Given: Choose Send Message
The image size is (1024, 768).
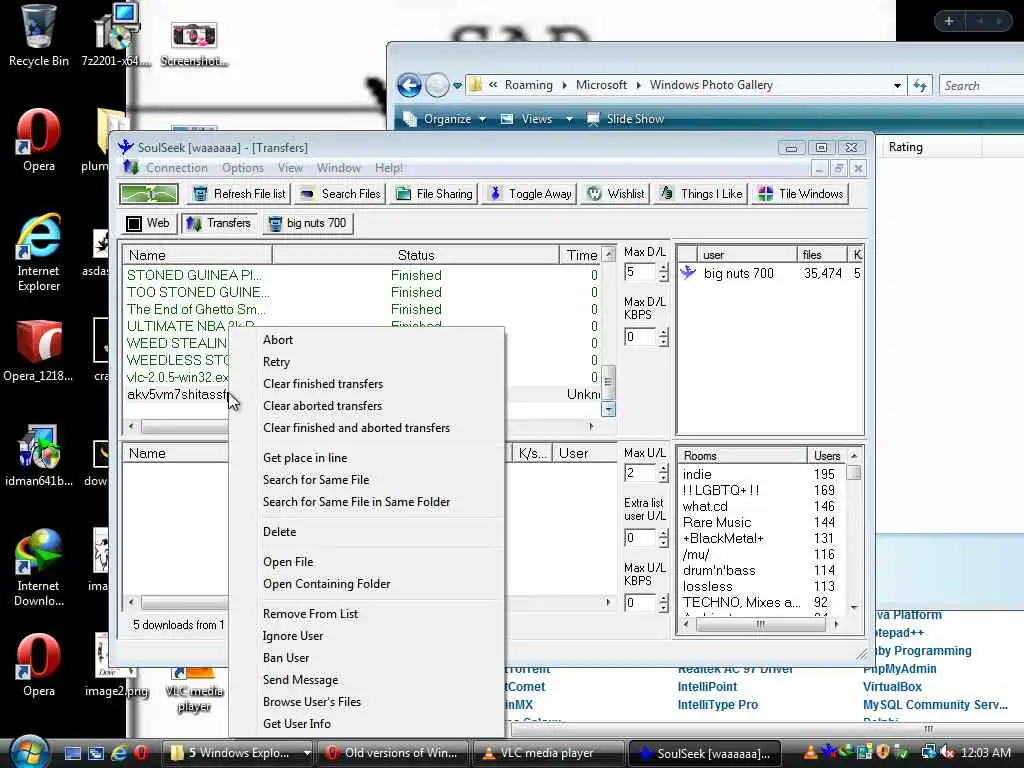Looking at the screenshot, I should point(367,680).
